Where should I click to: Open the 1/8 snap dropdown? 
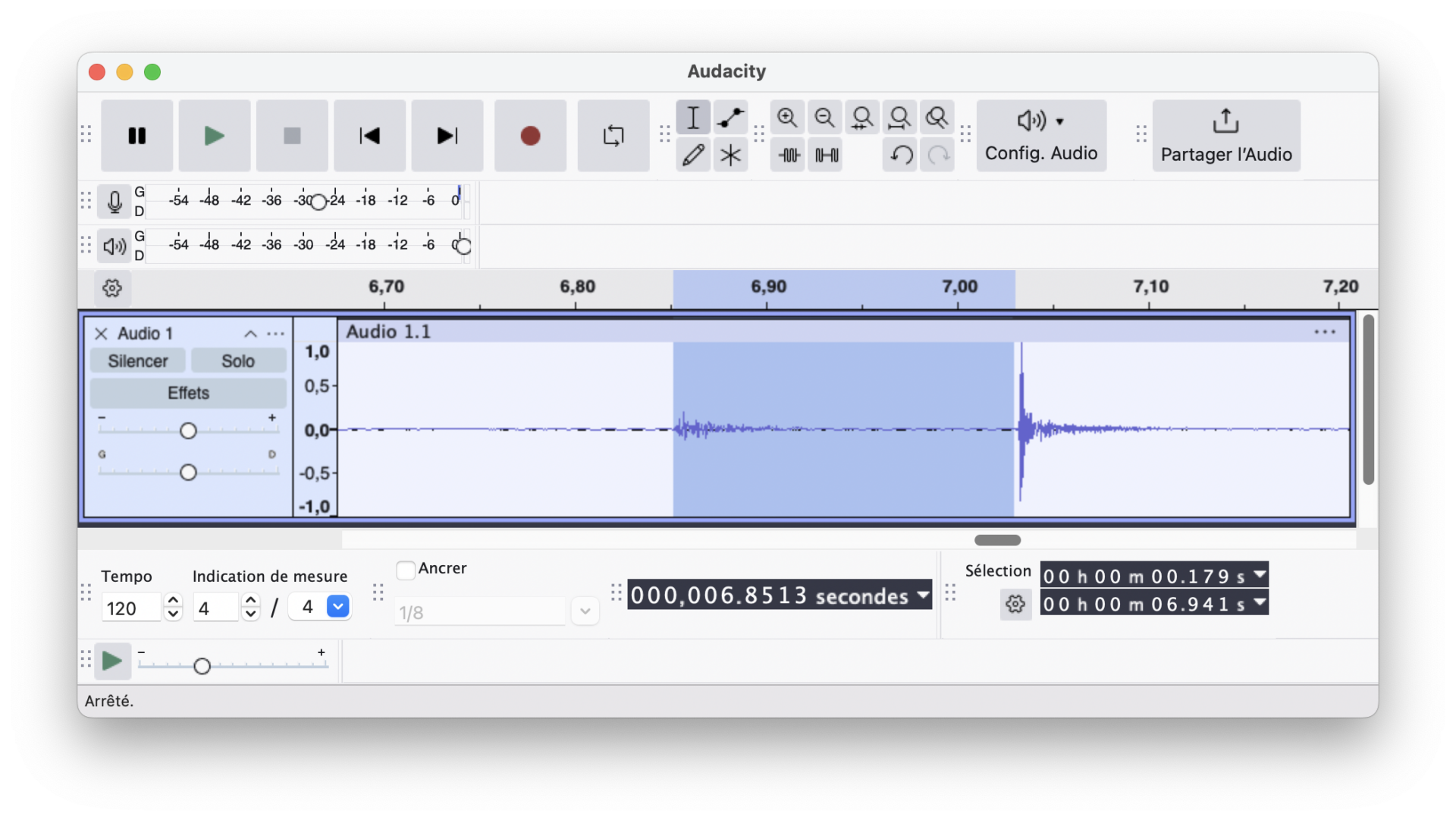pyautogui.click(x=585, y=611)
